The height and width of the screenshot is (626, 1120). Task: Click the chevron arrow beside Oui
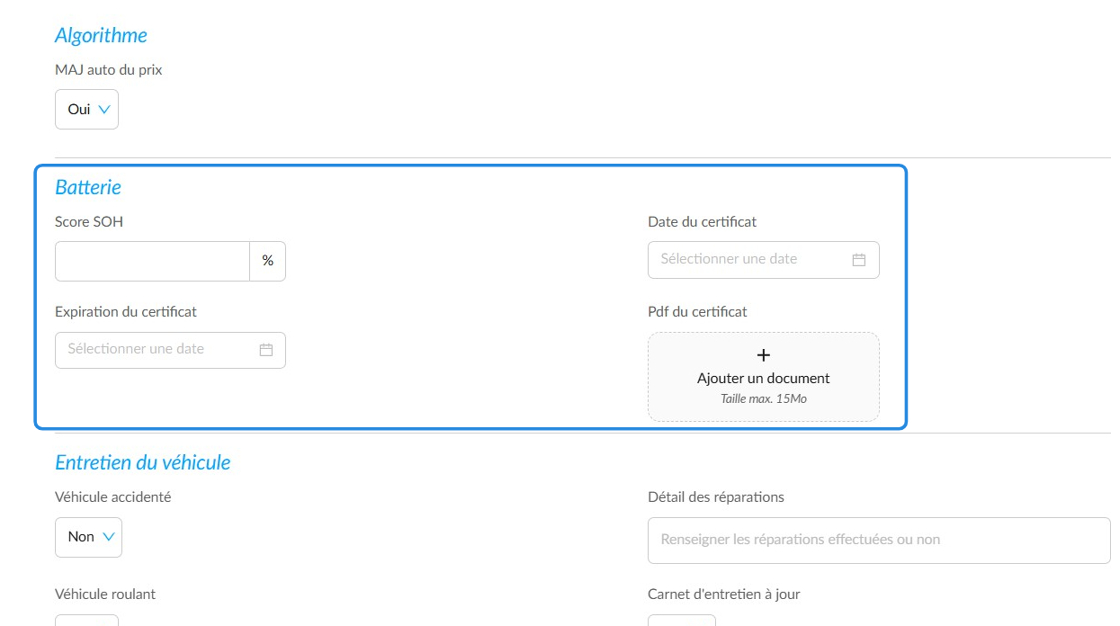coord(104,109)
